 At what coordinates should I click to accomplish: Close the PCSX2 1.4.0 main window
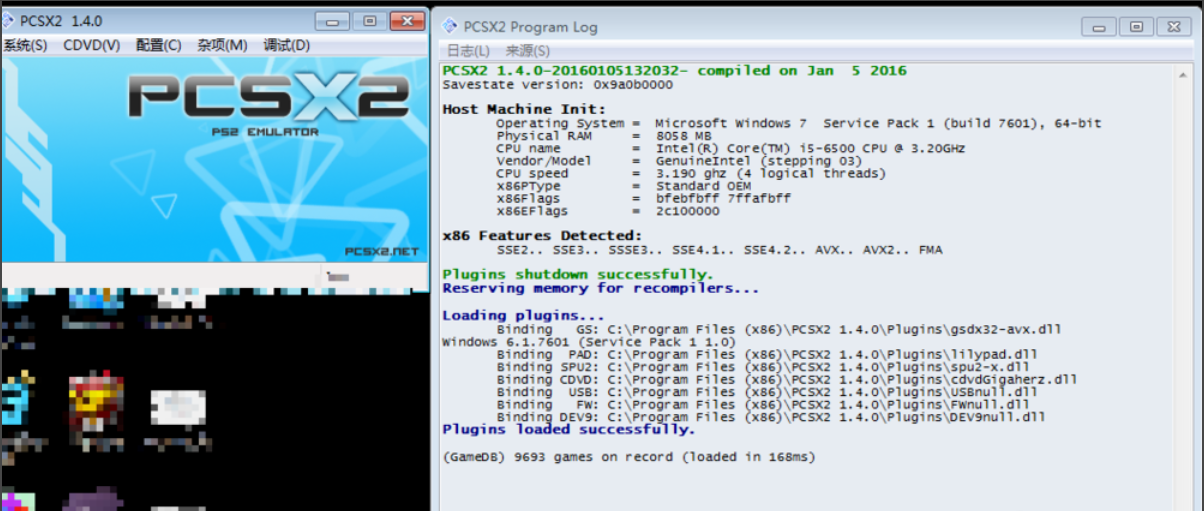pos(407,21)
